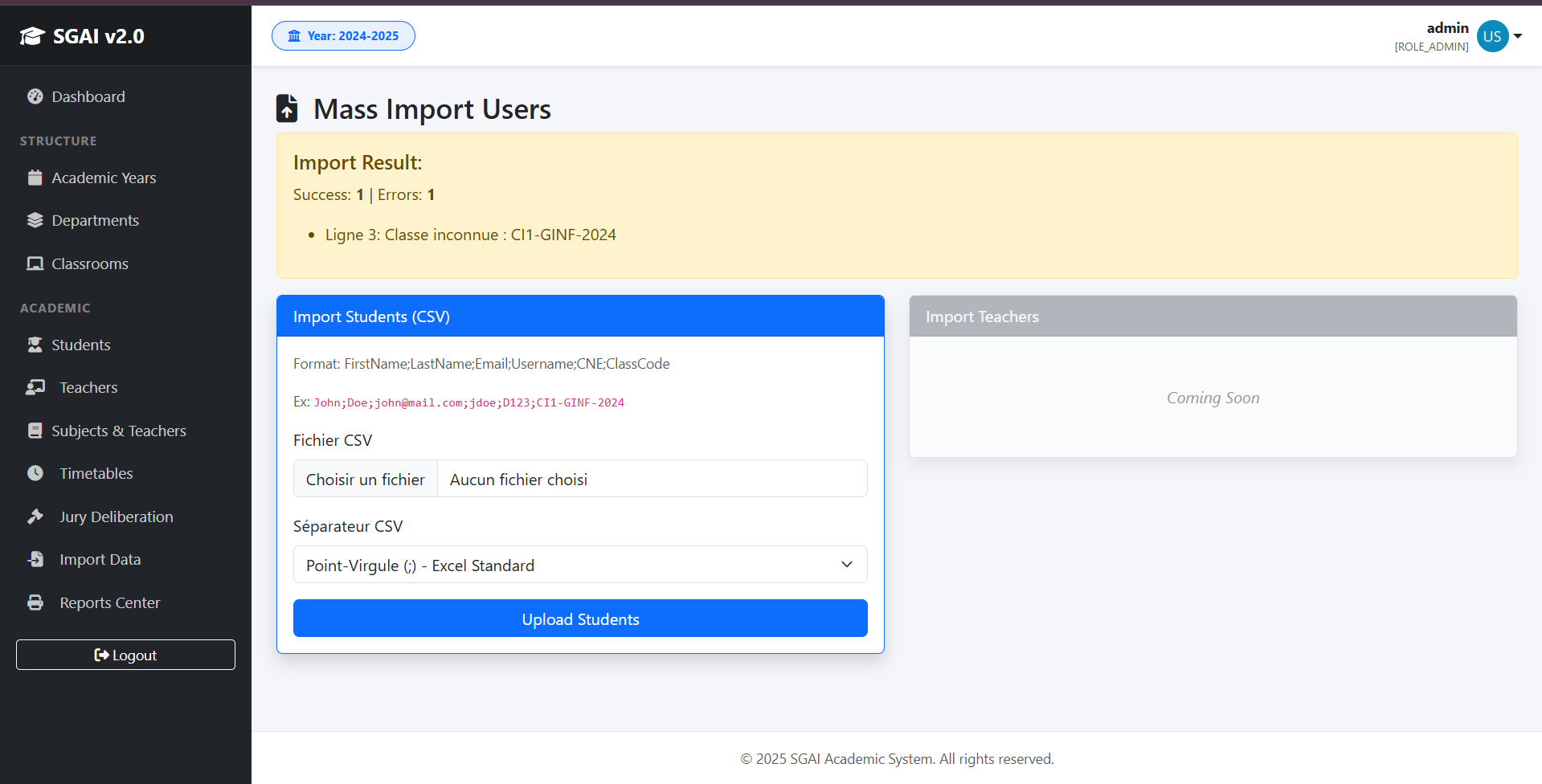Click the Mass Import Users title
1542x784 pixels.
432,108
